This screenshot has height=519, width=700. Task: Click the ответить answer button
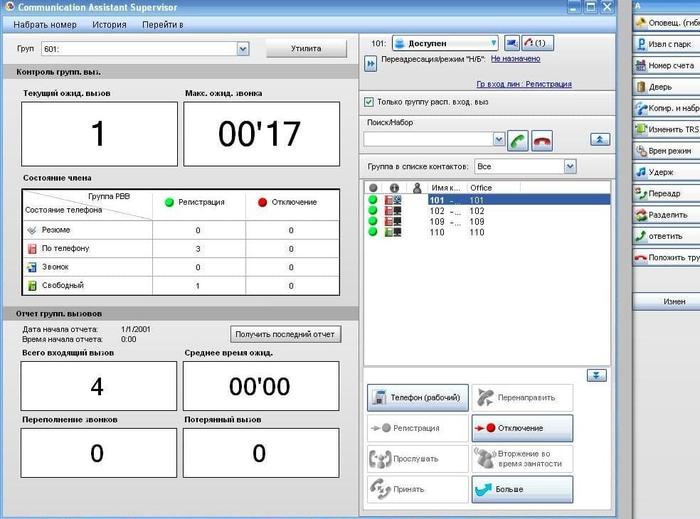click(x=664, y=236)
